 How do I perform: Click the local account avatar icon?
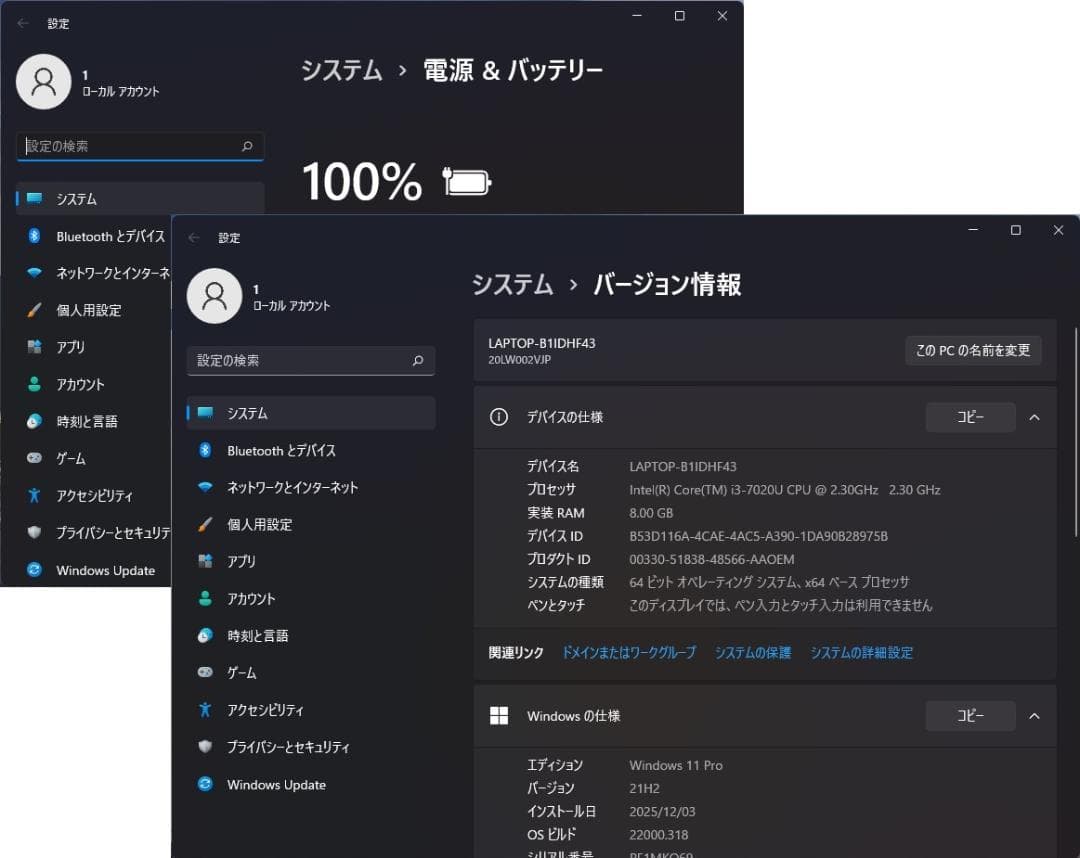pos(215,297)
